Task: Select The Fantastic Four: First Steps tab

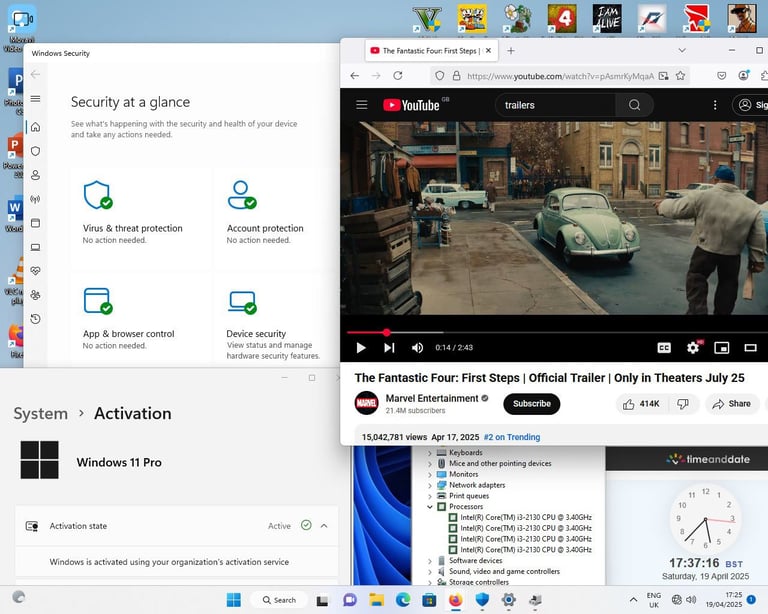Action: (432, 50)
